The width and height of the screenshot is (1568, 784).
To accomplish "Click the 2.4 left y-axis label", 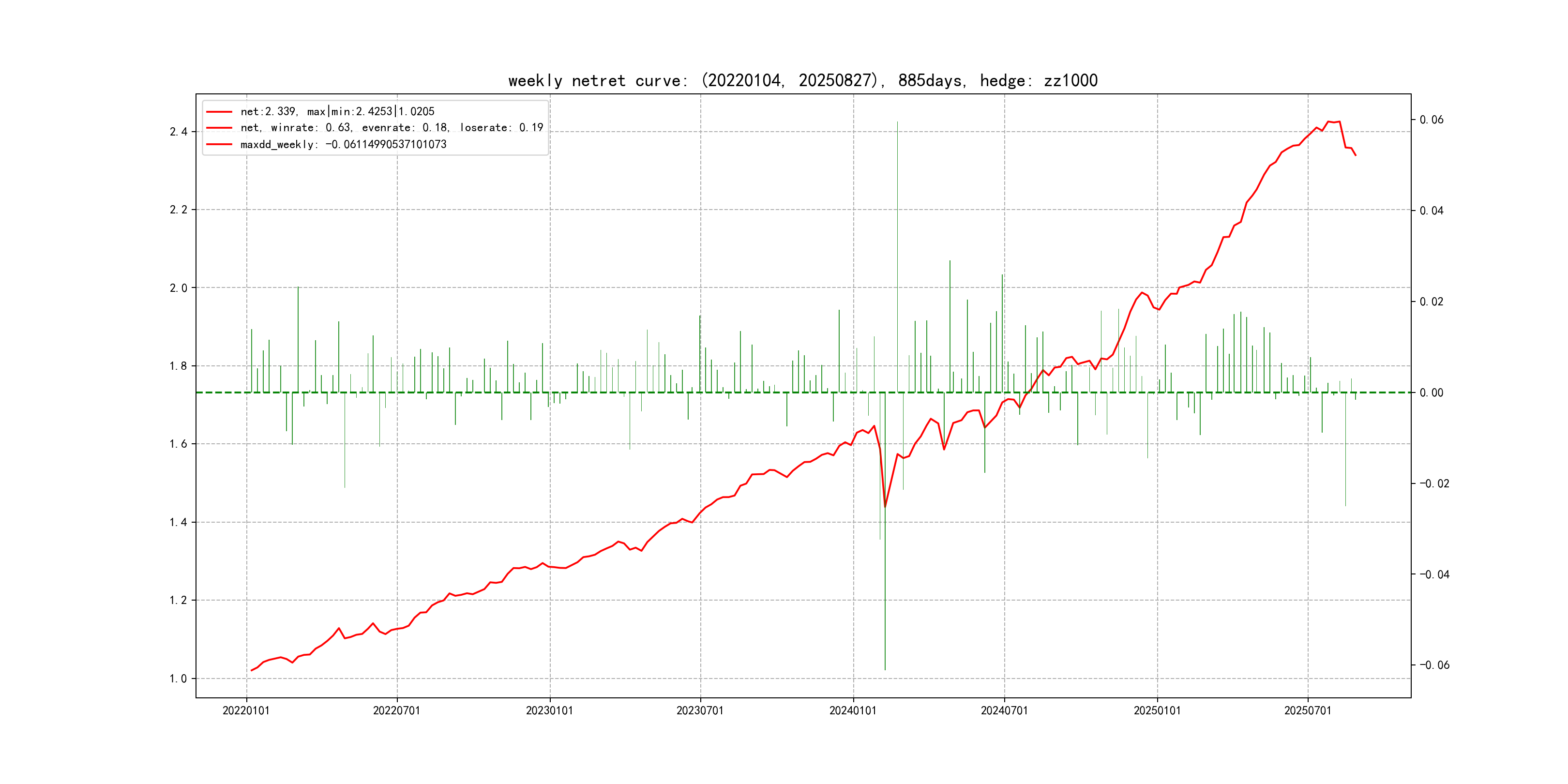I will 179,132.
